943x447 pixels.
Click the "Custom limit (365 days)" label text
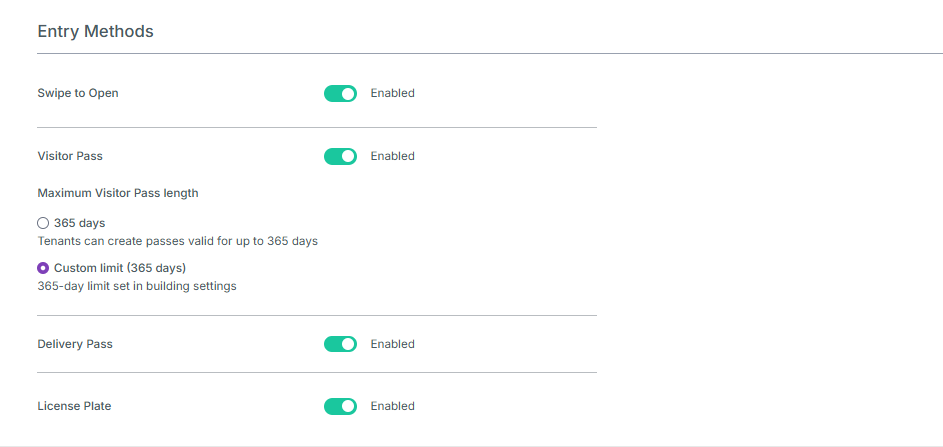click(x=120, y=268)
